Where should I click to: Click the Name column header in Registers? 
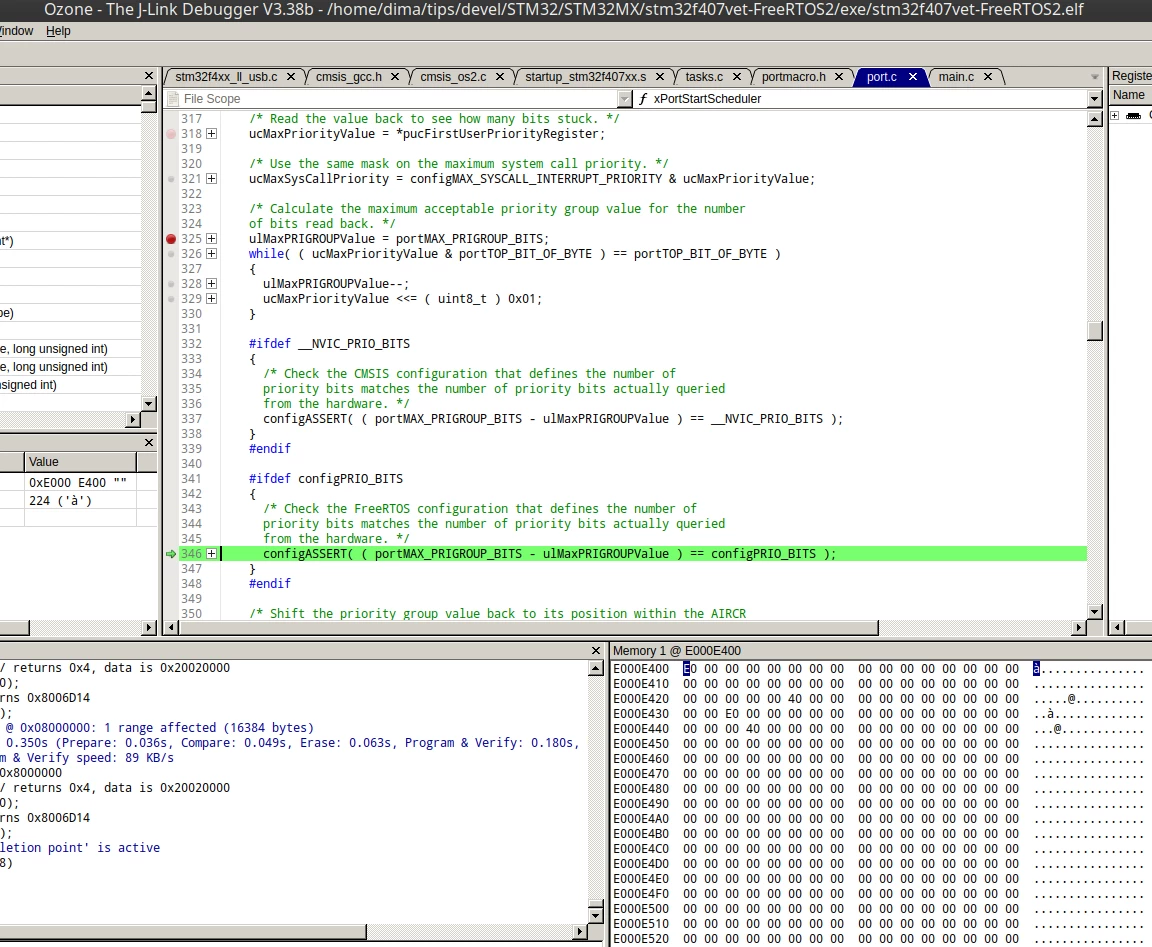click(x=1130, y=95)
